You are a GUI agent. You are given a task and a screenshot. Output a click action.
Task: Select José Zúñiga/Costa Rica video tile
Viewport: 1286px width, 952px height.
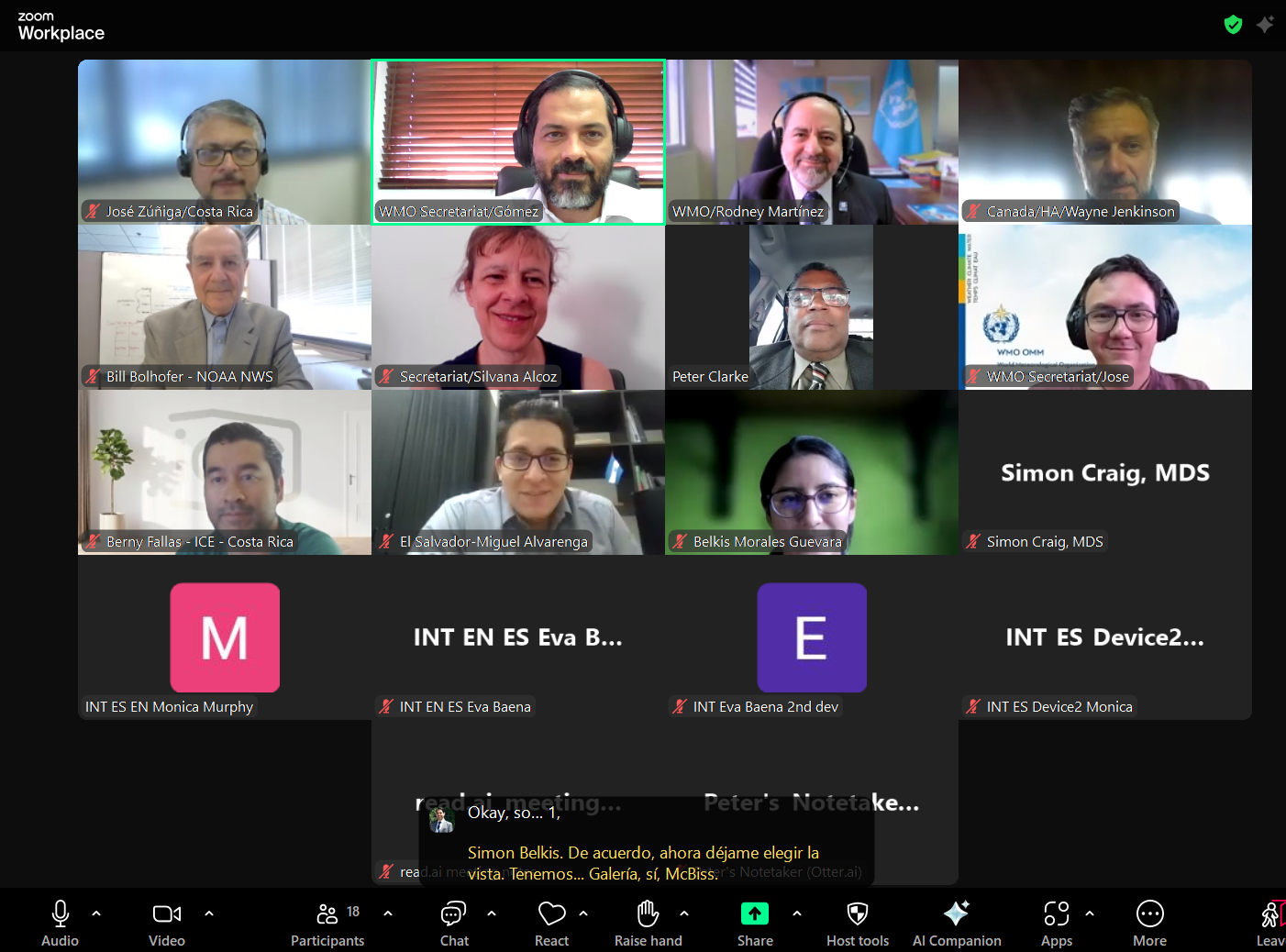[x=225, y=142]
